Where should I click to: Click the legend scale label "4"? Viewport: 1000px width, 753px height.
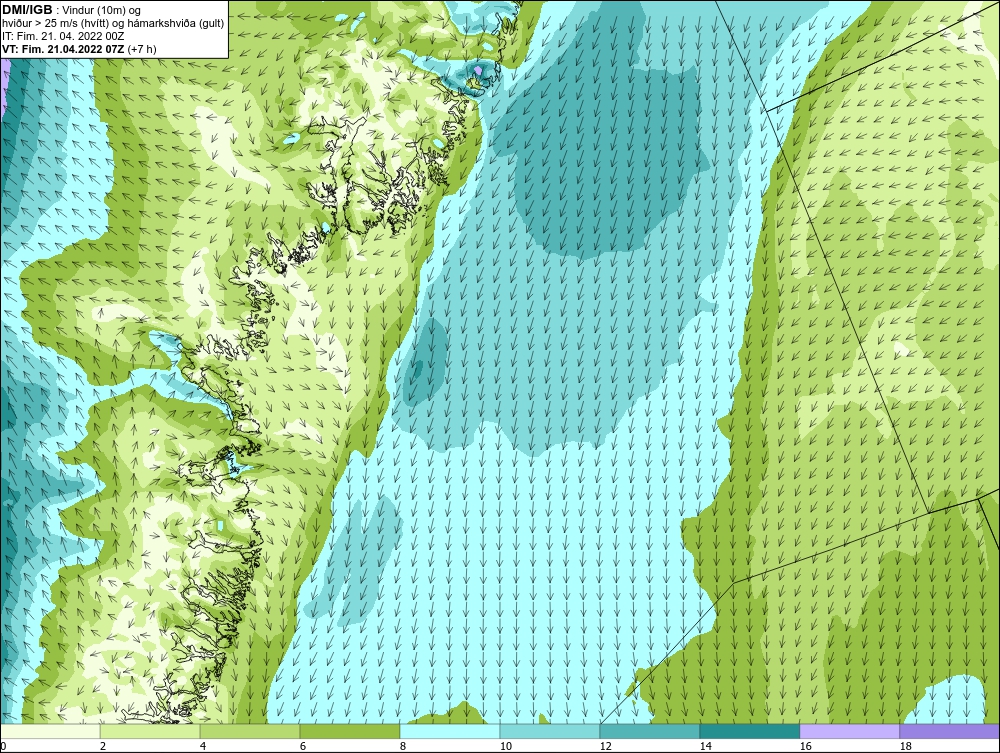(x=203, y=746)
